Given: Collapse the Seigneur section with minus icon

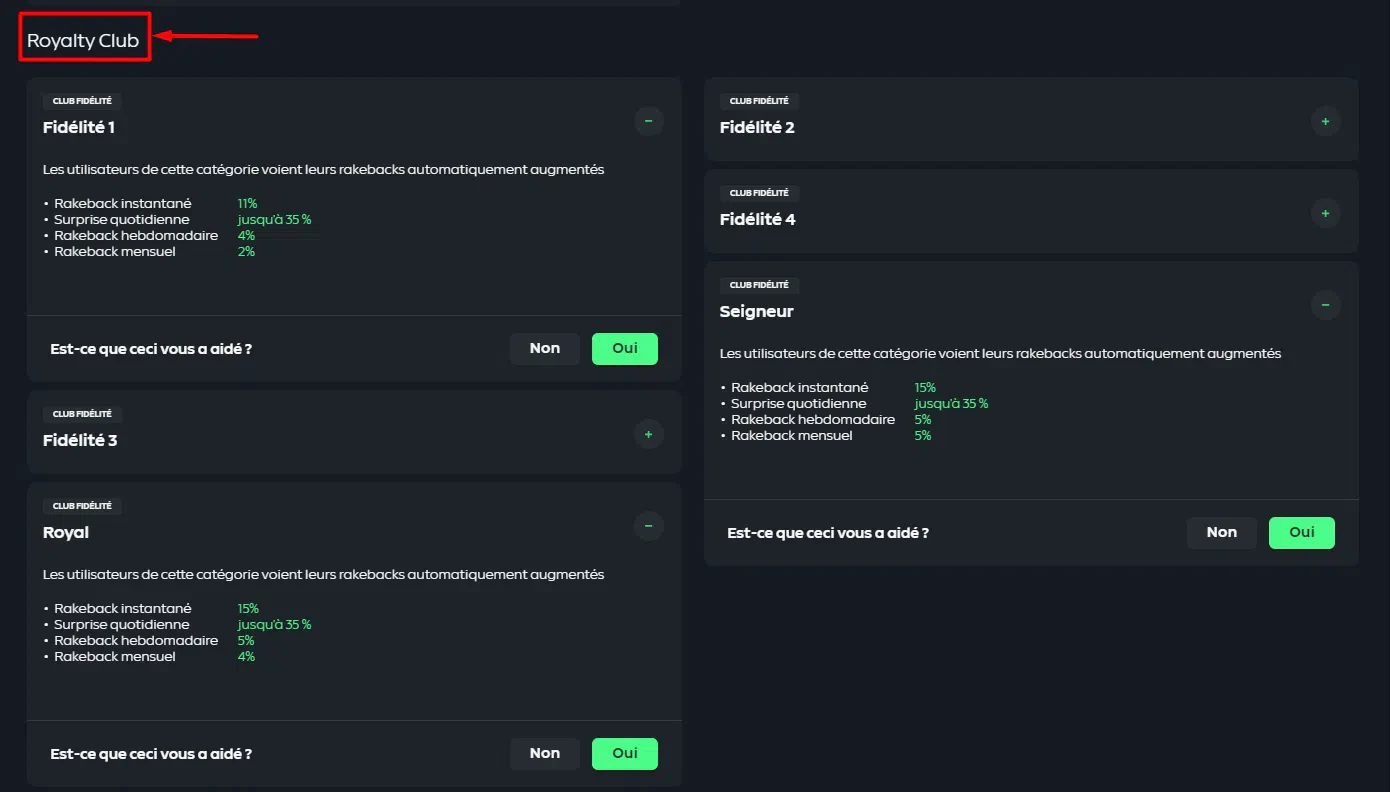Looking at the screenshot, I should [x=1325, y=305].
